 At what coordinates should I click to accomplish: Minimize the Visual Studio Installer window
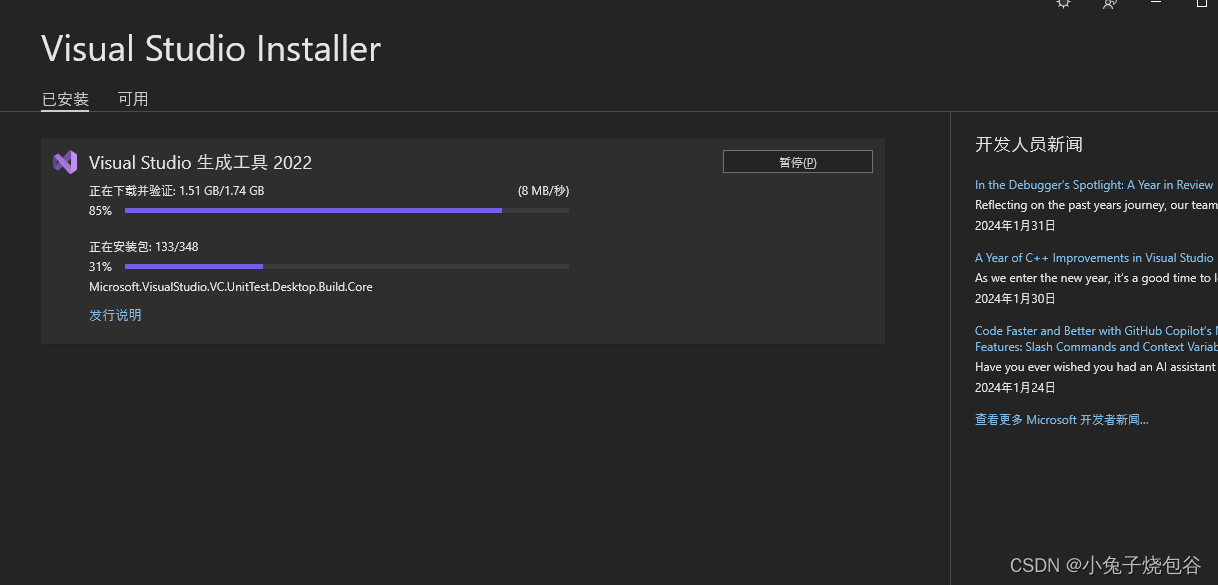(x=1156, y=4)
